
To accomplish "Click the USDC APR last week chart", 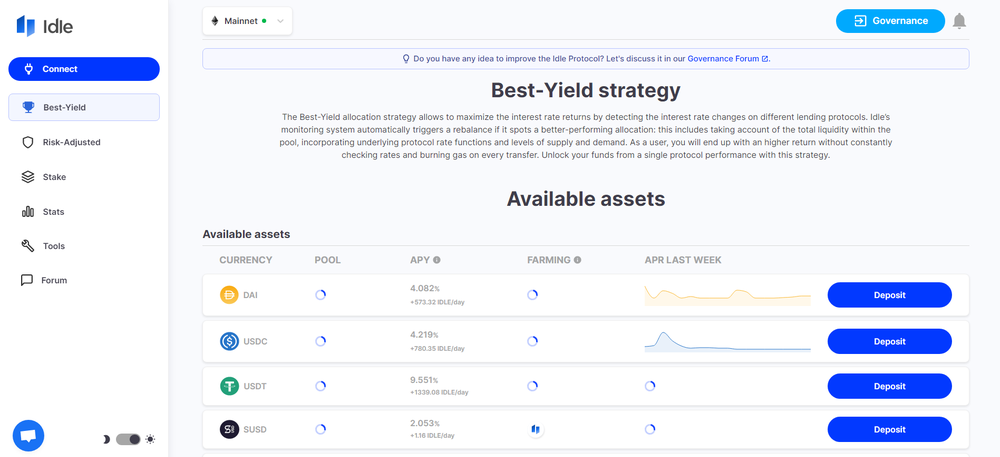I will tap(728, 342).
